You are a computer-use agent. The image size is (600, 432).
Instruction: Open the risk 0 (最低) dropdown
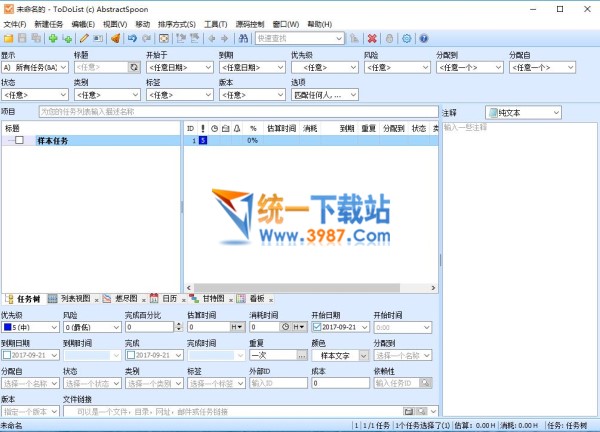92,327
